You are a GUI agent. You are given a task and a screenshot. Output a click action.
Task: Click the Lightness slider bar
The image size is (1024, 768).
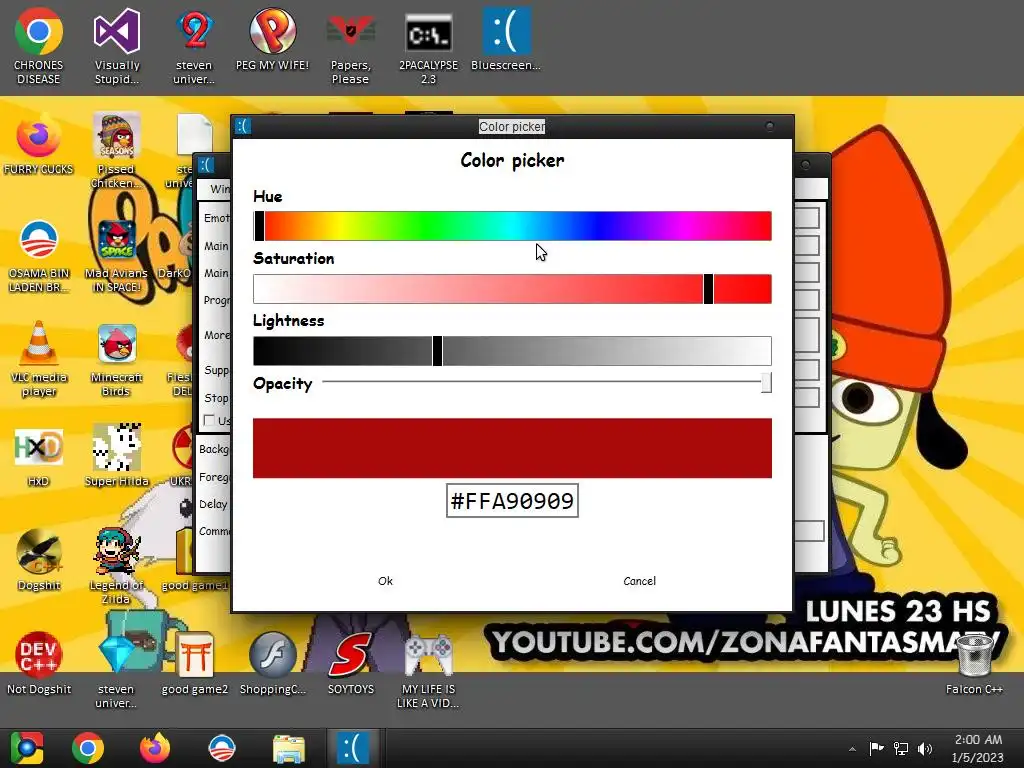513,351
